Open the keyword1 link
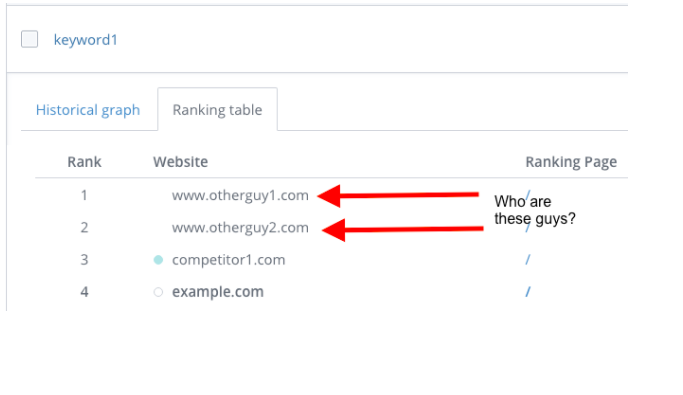The height and width of the screenshot is (395, 683). [85, 40]
